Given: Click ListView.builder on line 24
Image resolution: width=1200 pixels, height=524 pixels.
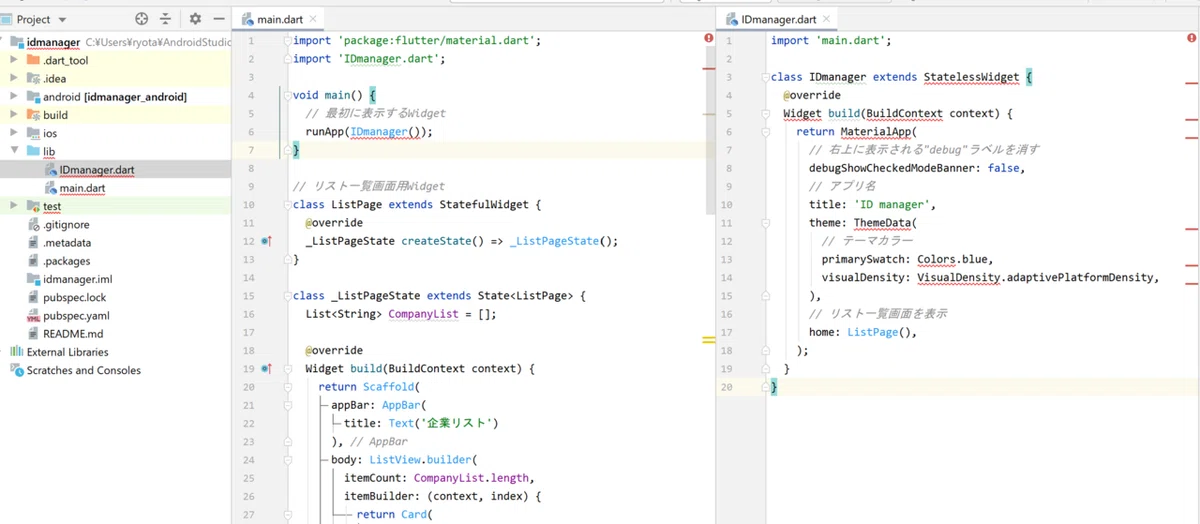Looking at the screenshot, I should pos(419,460).
